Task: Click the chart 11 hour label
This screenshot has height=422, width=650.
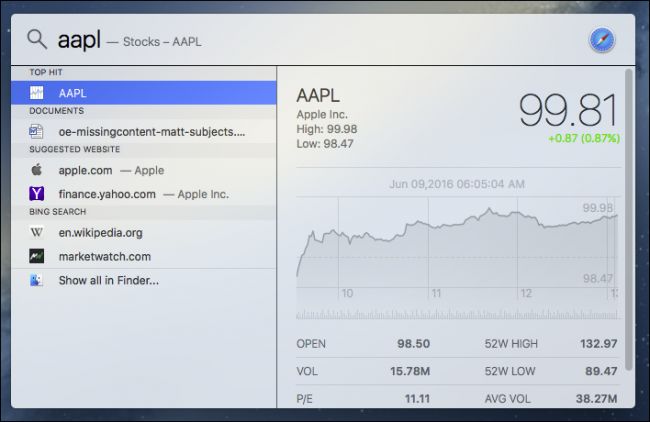Action: (437, 293)
